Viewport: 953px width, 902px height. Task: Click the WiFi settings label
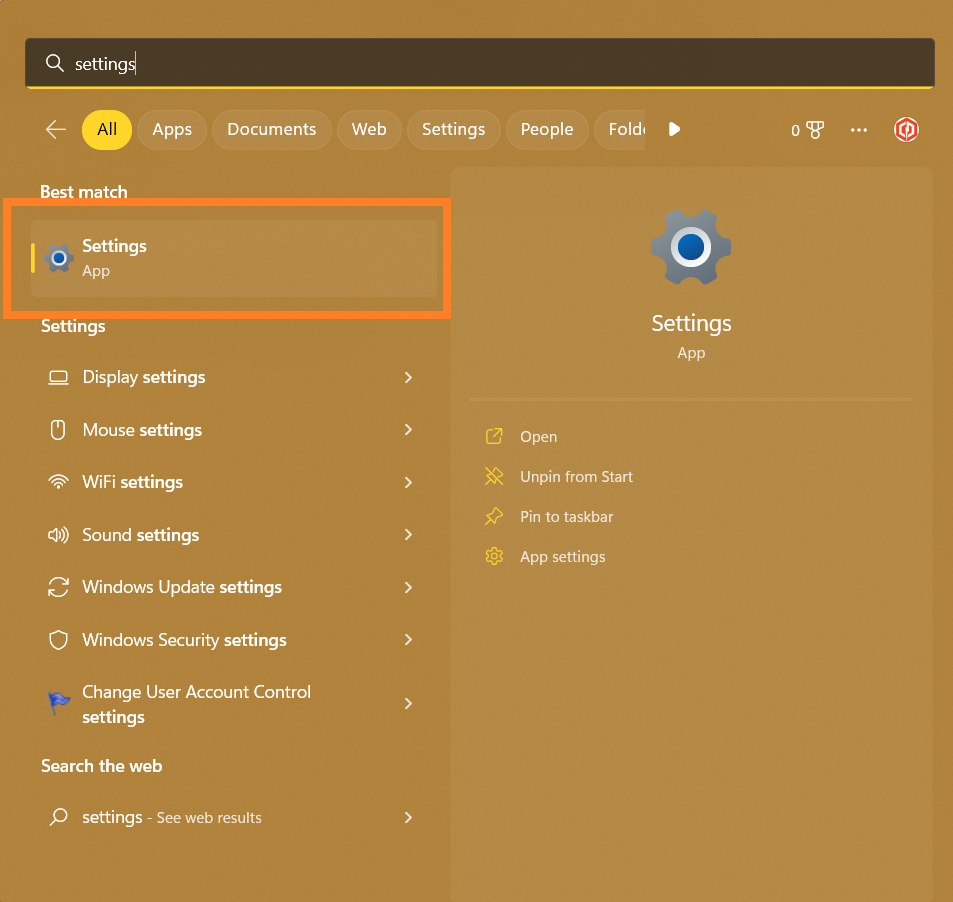click(132, 483)
